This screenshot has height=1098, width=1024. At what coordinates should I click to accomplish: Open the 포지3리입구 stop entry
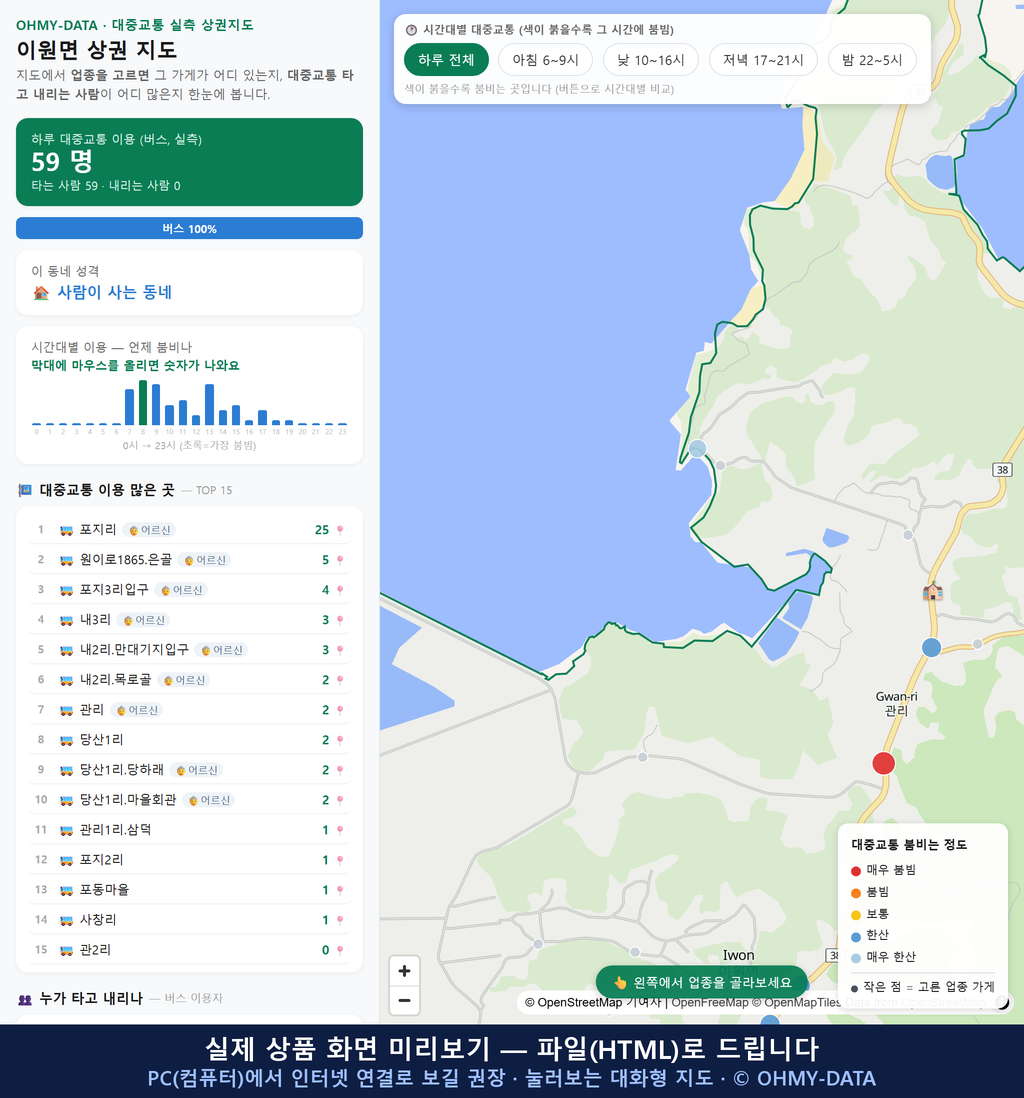pos(189,590)
